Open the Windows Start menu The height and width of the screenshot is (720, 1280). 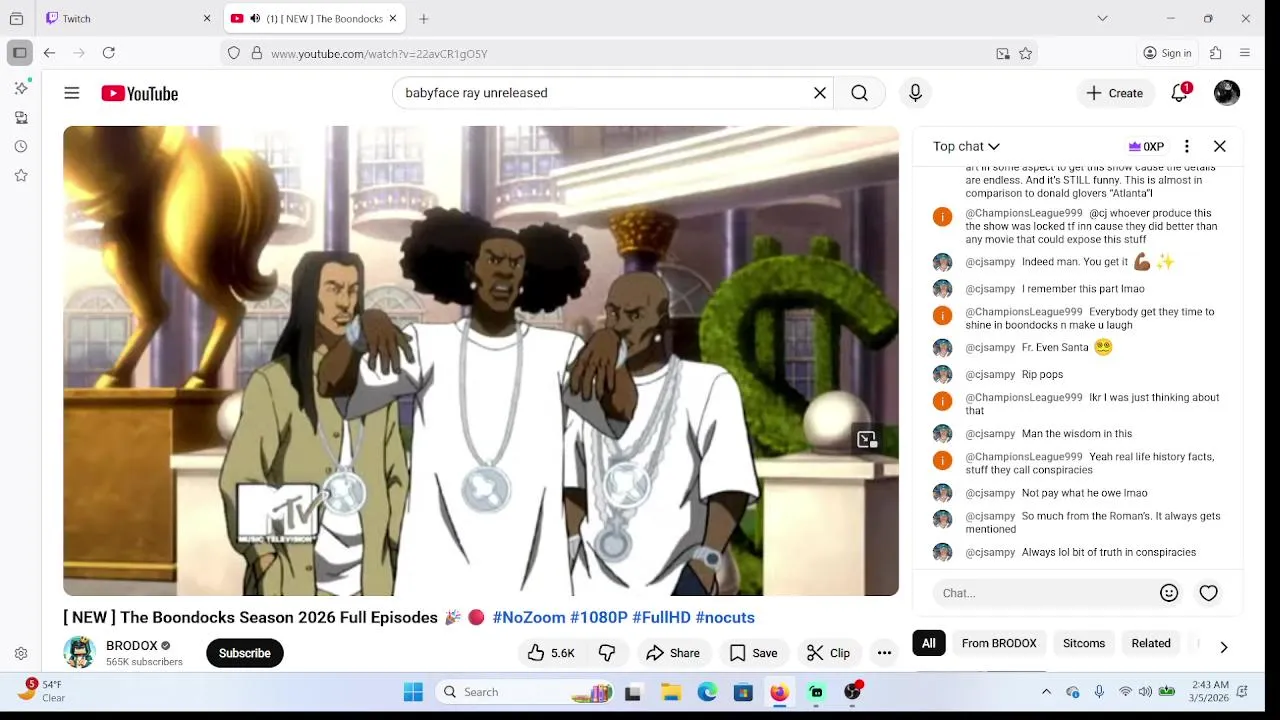pos(413,692)
